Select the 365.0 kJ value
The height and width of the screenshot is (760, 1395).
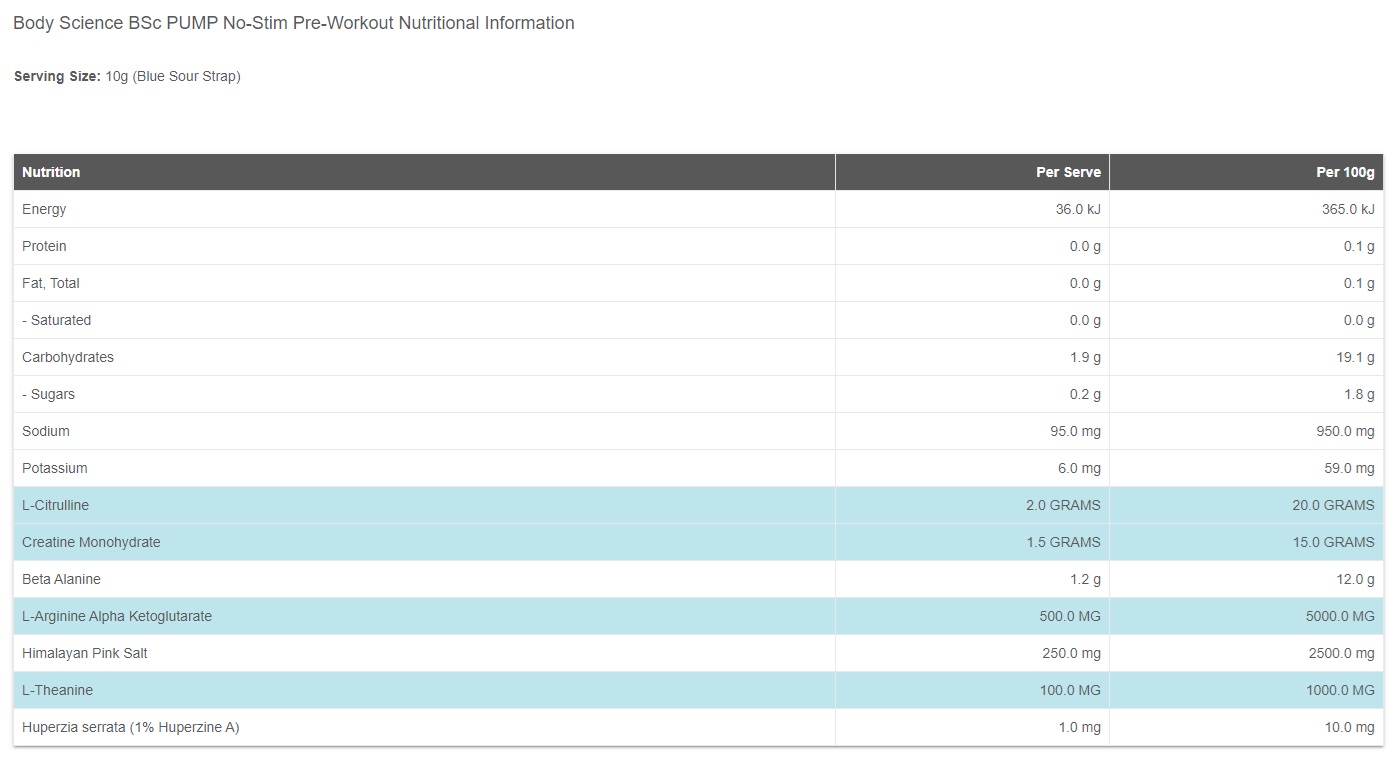(x=1348, y=209)
